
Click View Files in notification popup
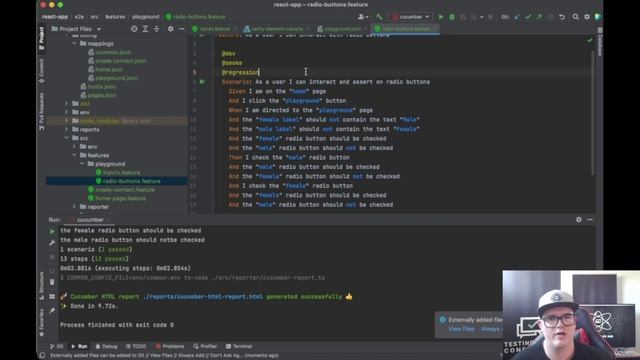click(461, 329)
